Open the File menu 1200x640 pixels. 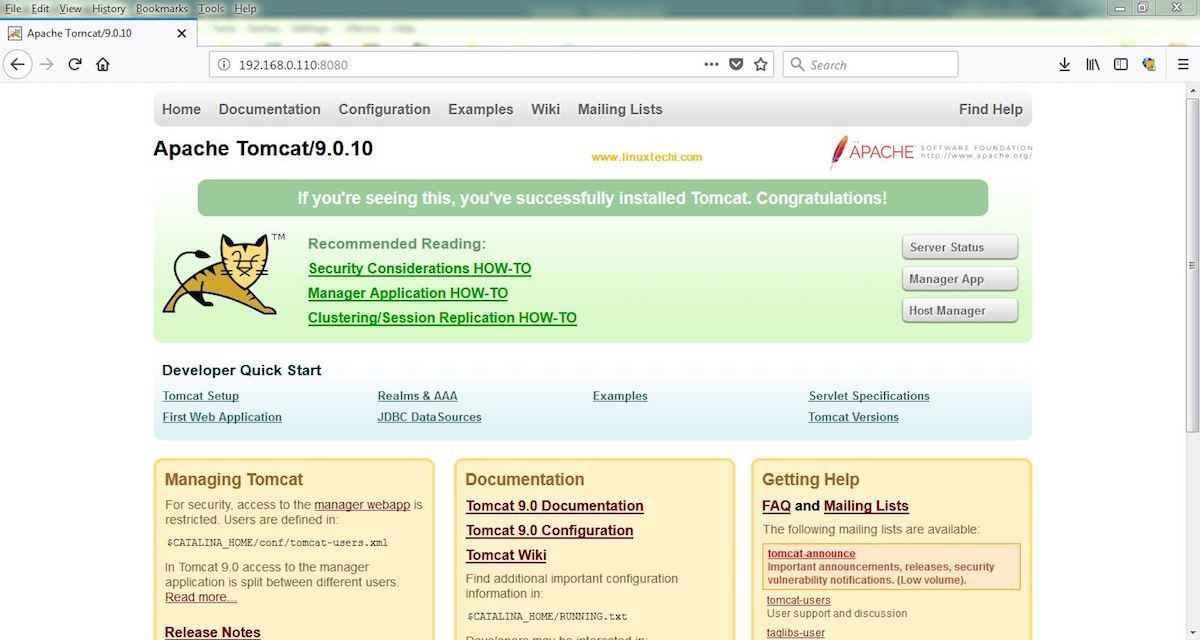click(13, 8)
